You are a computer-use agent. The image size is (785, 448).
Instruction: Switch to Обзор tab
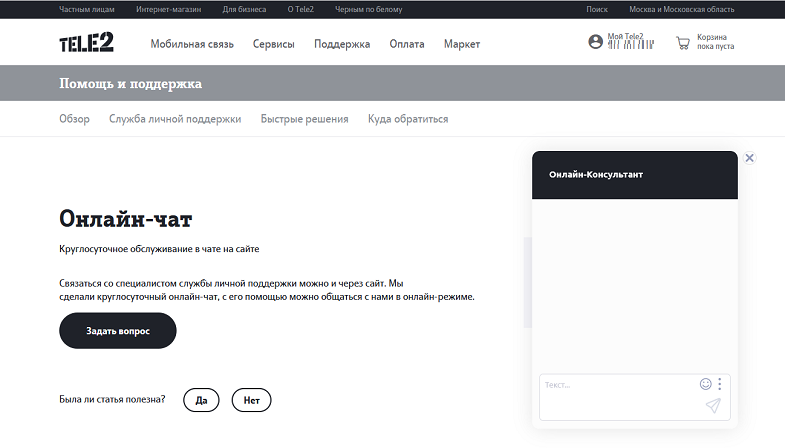(x=74, y=119)
